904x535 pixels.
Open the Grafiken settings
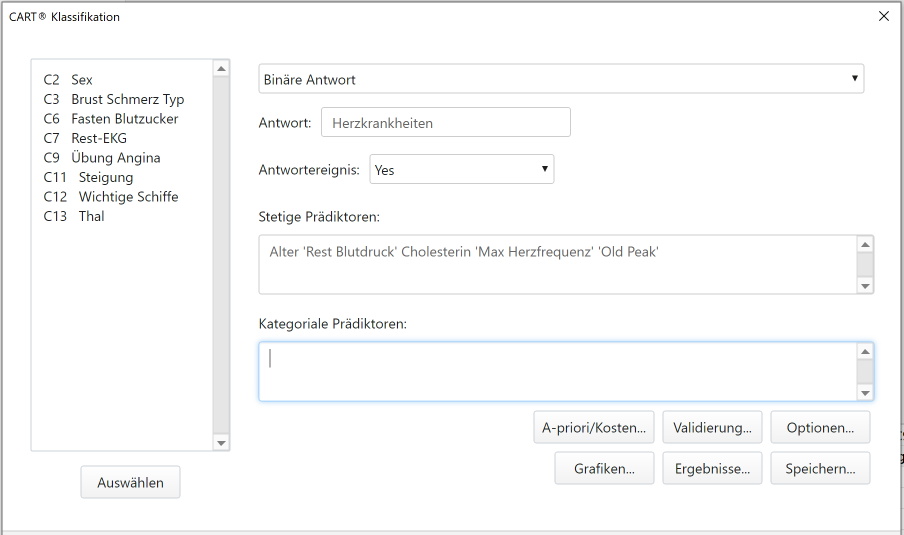(604, 468)
